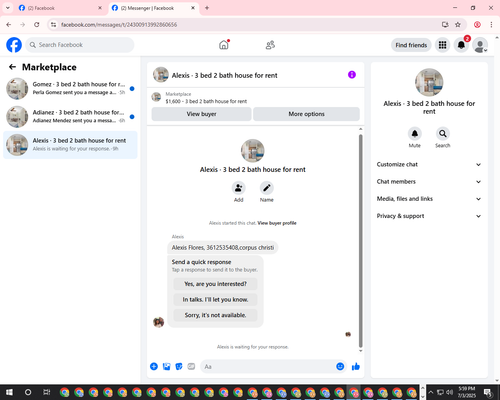Reload the page in browser

[37, 25]
